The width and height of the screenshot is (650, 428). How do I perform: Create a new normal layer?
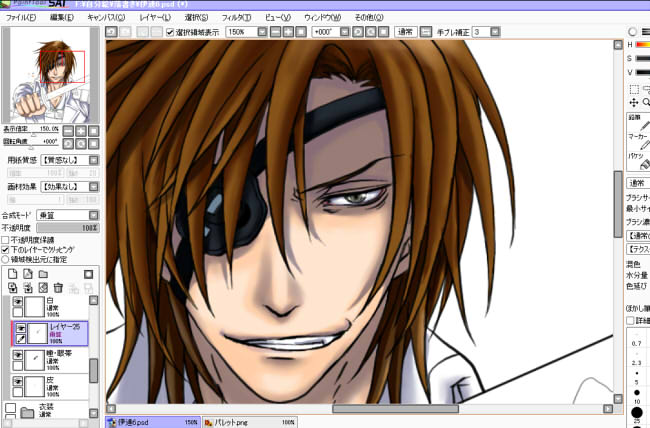click(x=12, y=274)
